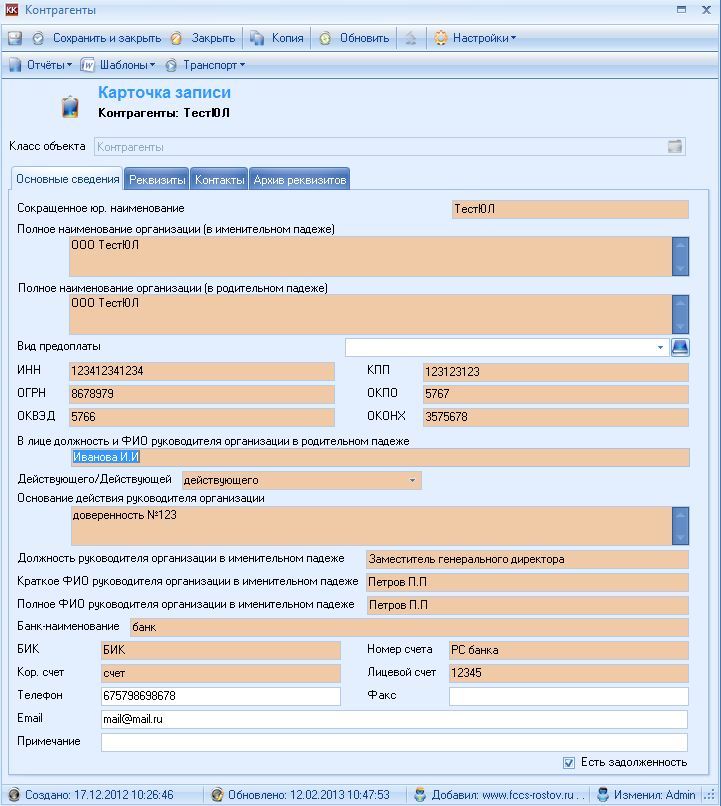Image resolution: width=721 pixels, height=806 pixels.
Task: Click Лицевой счет field
Action: pyautogui.click(x=569, y=673)
